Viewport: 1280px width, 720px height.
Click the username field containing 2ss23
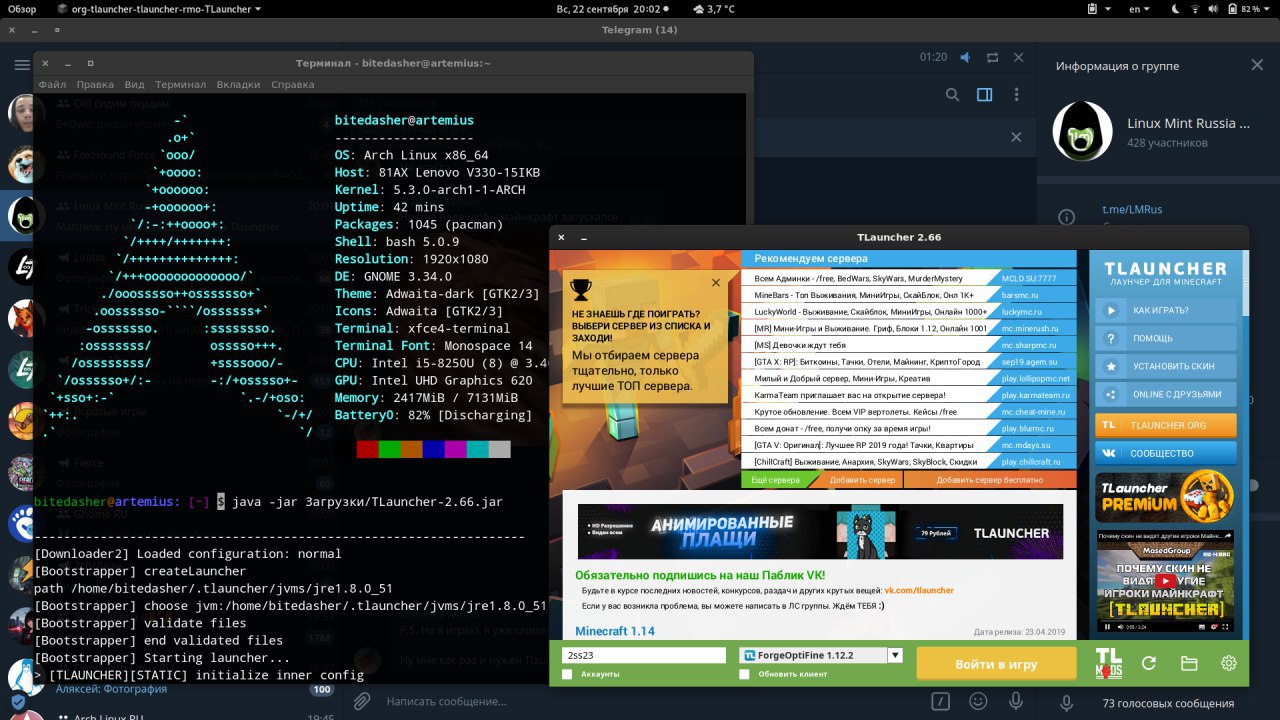click(x=643, y=655)
